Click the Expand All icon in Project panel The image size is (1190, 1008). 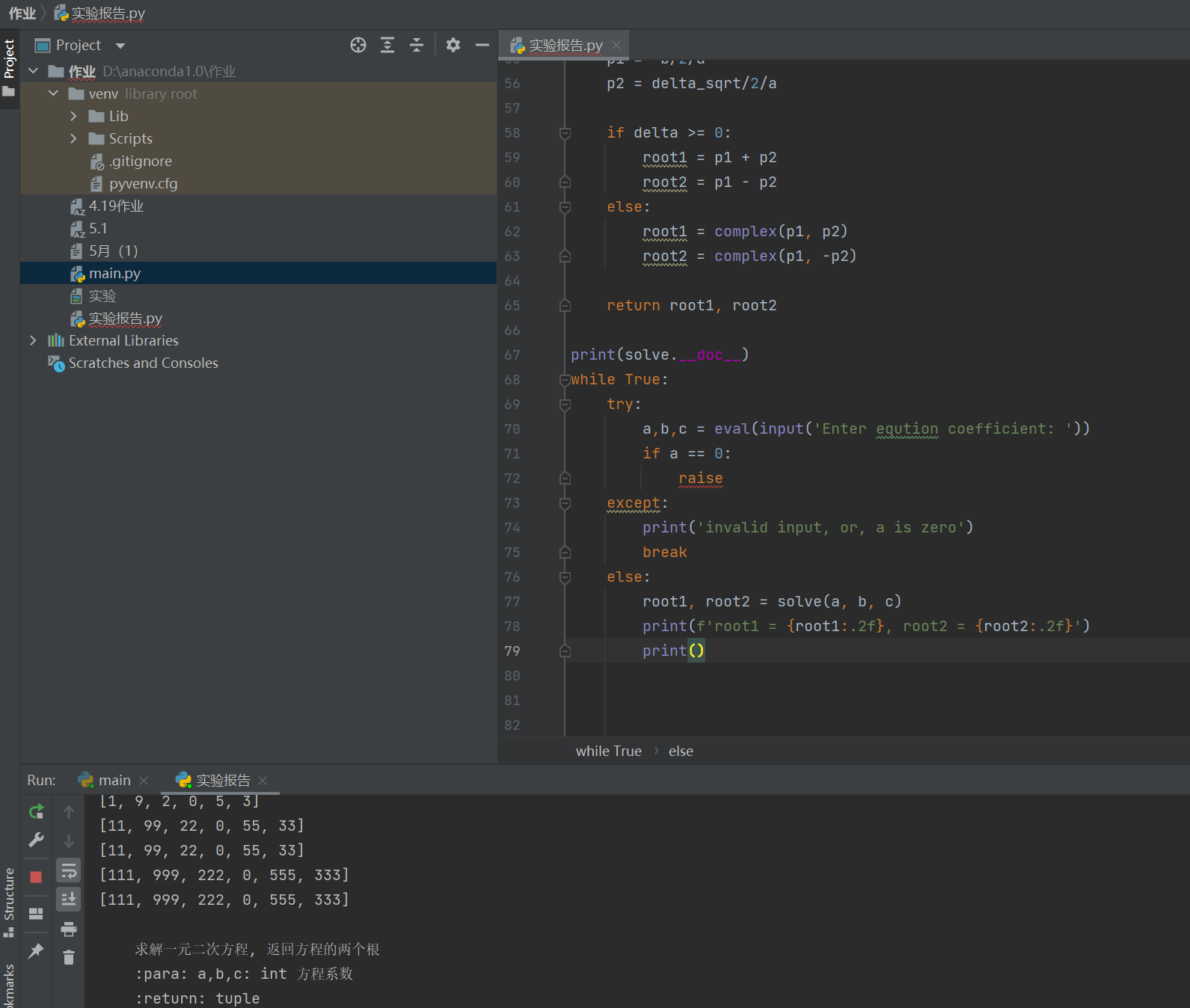coord(387,45)
